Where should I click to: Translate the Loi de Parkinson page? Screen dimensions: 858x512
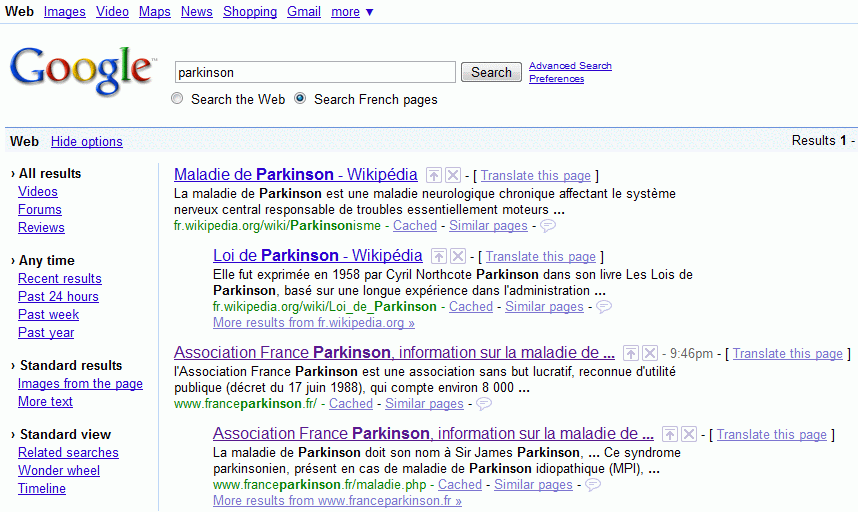[x=541, y=257]
